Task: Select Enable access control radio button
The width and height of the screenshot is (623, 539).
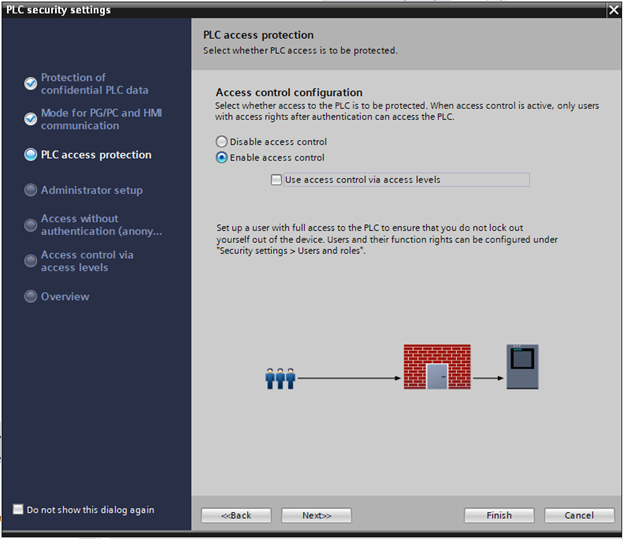Action: point(222,157)
